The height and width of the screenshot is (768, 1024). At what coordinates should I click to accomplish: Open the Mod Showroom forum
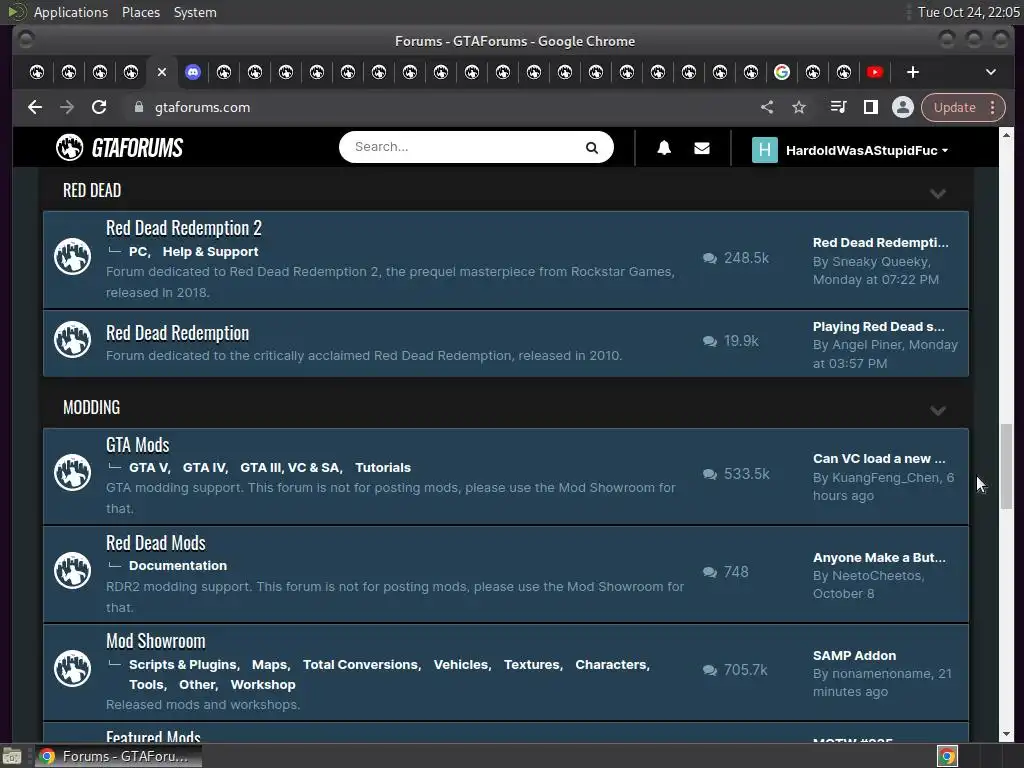[155, 641]
